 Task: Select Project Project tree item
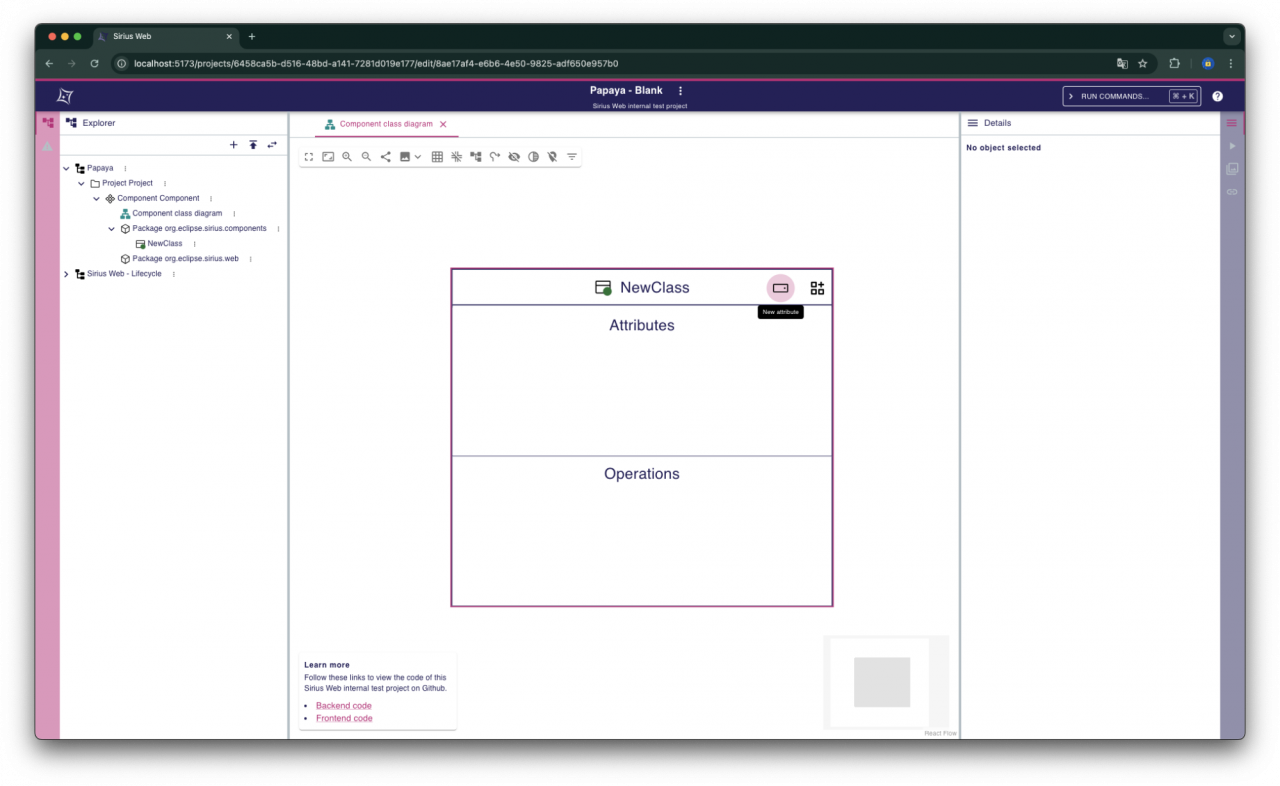(x=127, y=183)
